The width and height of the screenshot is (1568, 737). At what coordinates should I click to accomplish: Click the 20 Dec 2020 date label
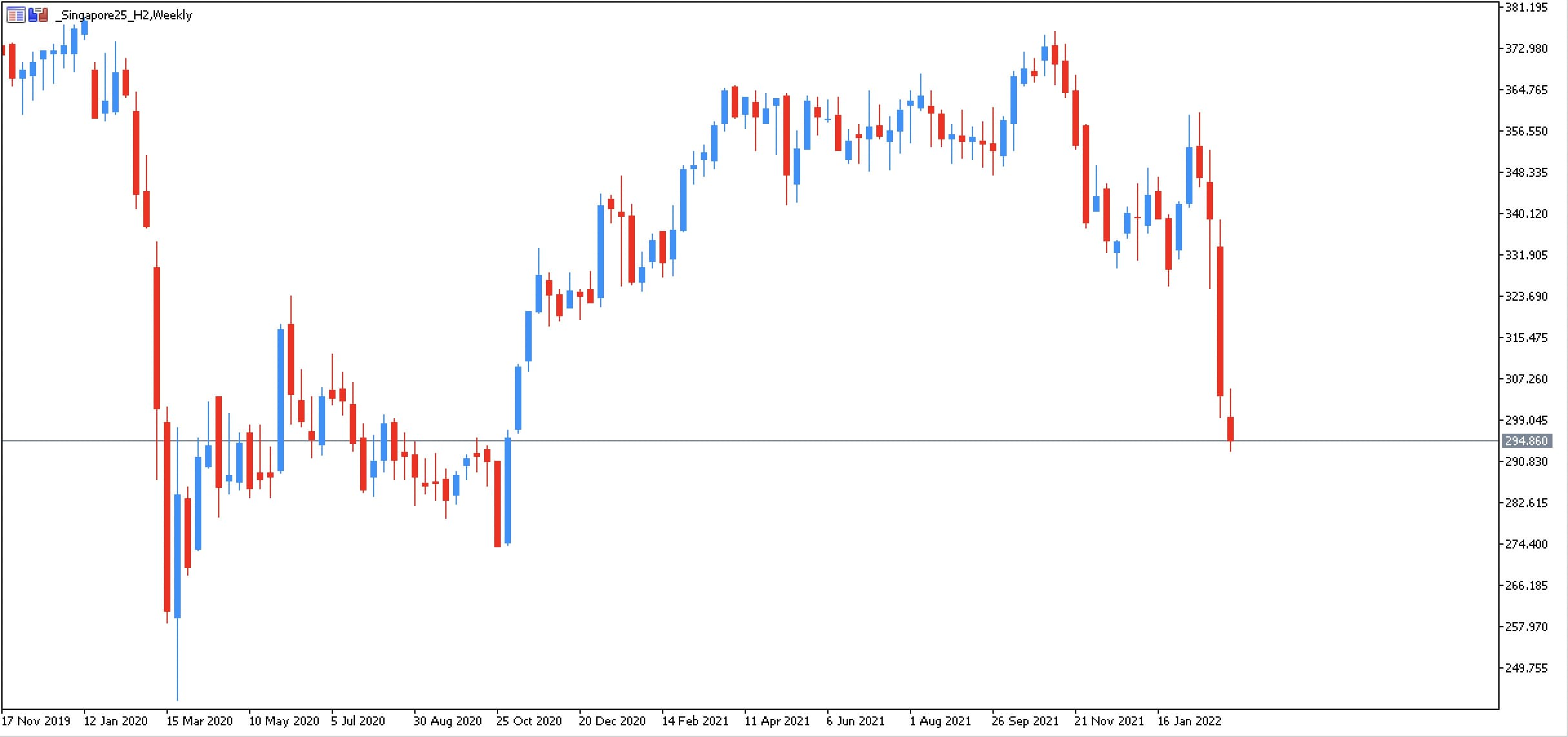(x=612, y=721)
